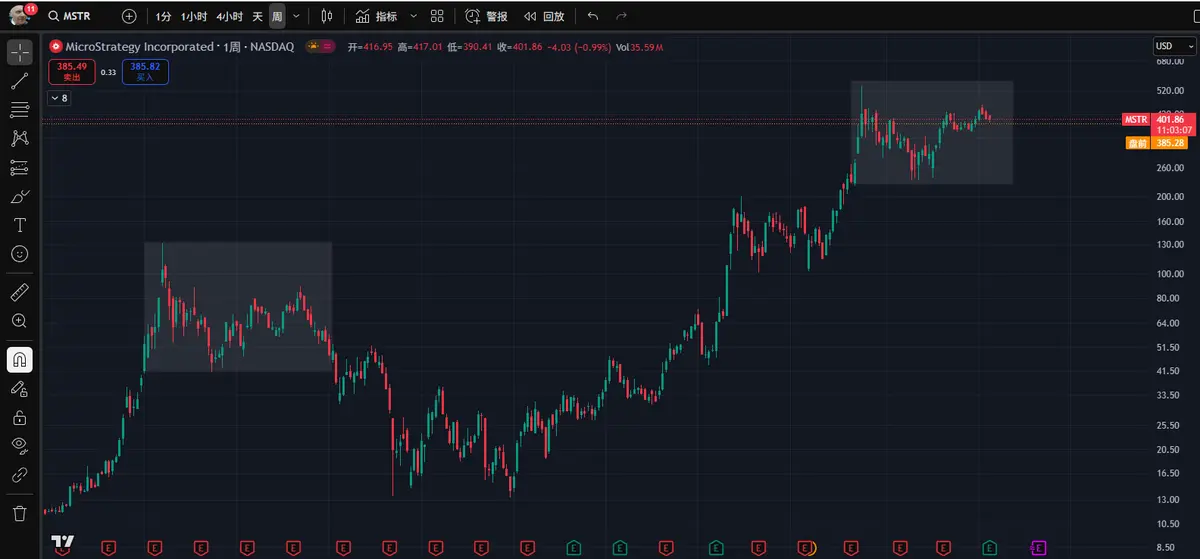The image size is (1200, 559).
Task: Switch to the 4小时 interval
Action: pos(229,16)
